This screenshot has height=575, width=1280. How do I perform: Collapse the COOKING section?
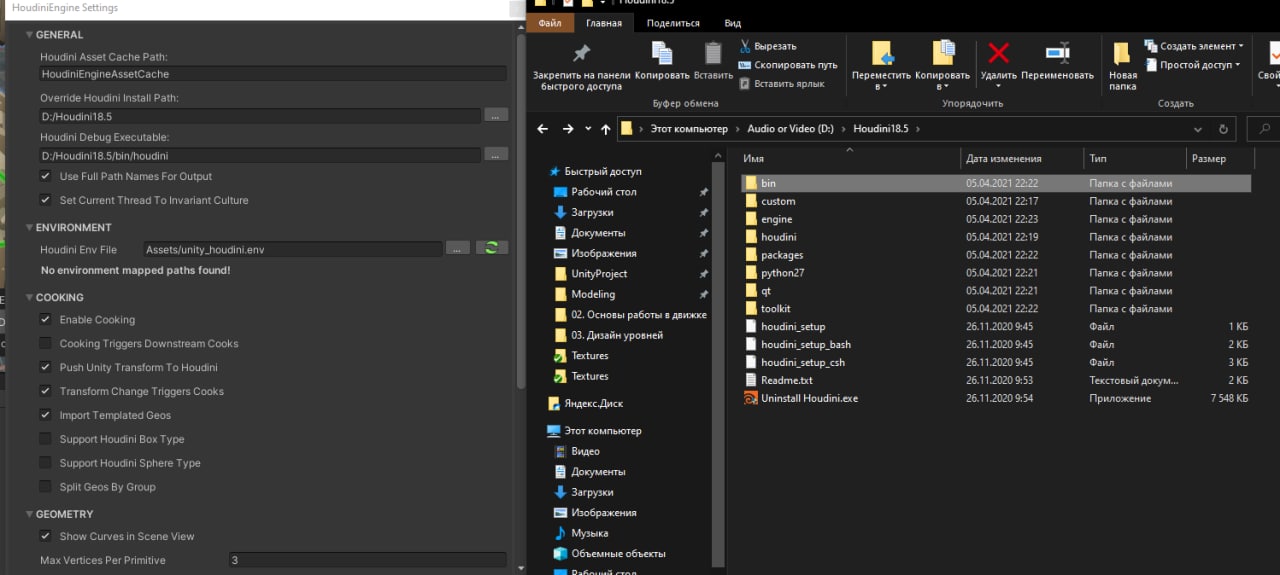[x=28, y=297]
